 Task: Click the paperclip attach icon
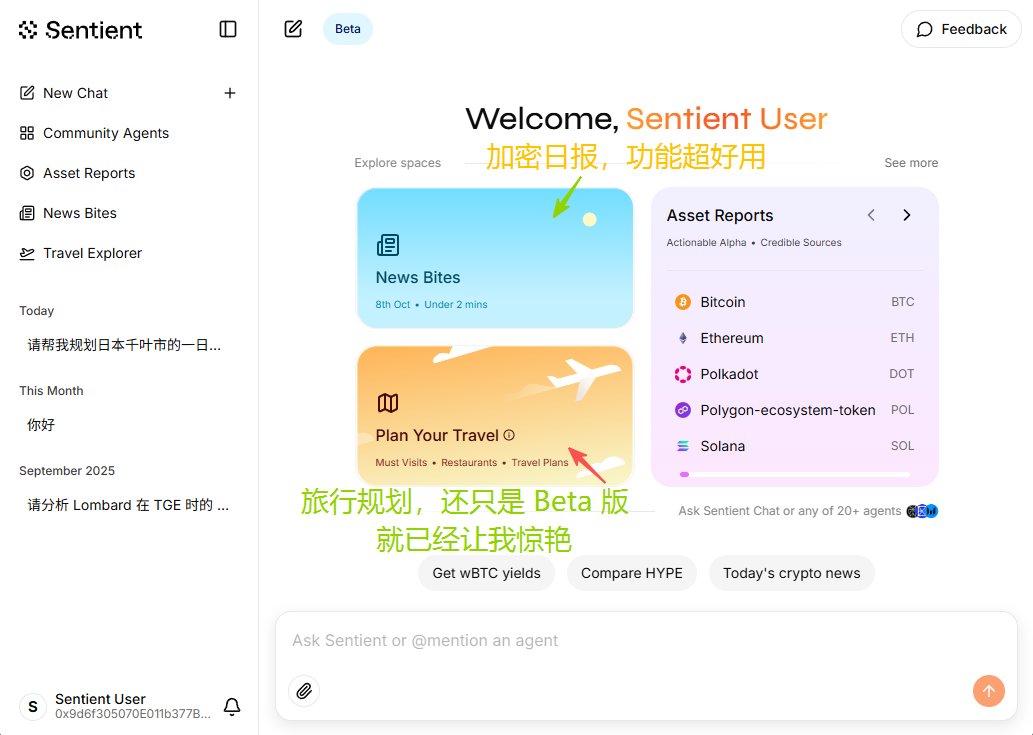[x=304, y=691]
